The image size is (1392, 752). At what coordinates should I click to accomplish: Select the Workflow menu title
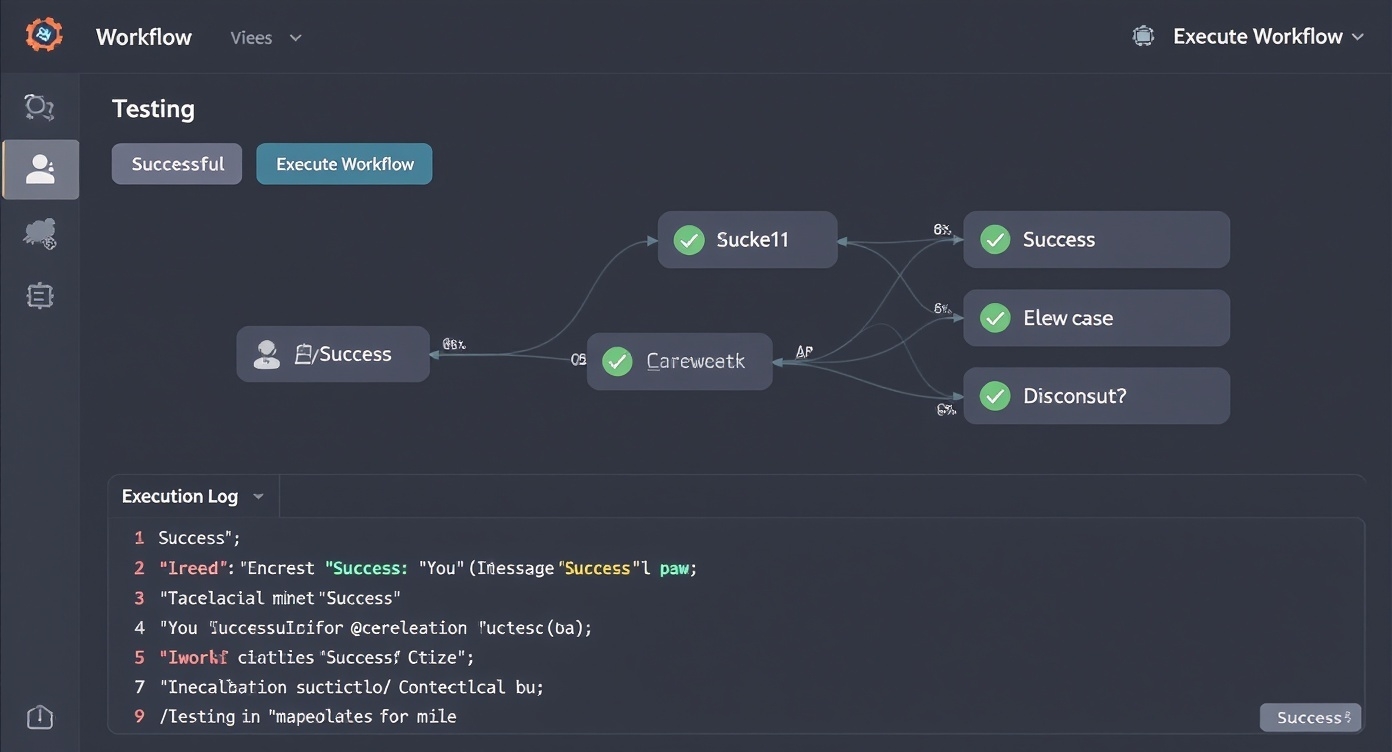(x=144, y=38)
